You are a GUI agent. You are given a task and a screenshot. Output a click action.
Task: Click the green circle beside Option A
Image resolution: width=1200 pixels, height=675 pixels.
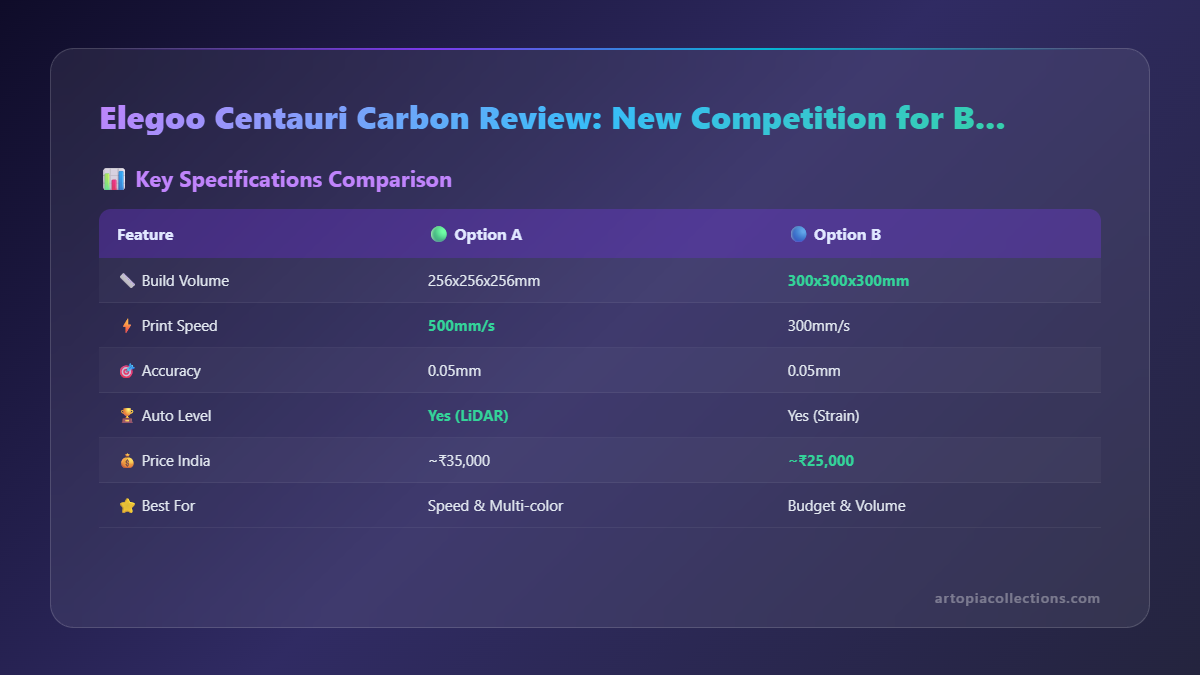[438, 234]
